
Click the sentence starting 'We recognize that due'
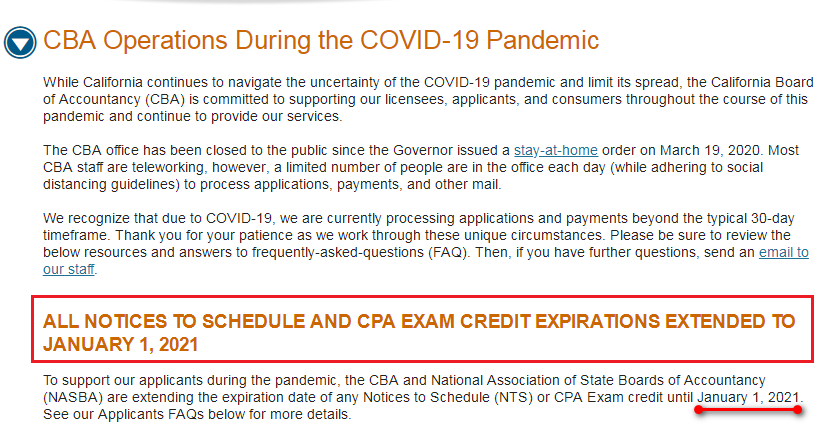[x=250, y=218]
